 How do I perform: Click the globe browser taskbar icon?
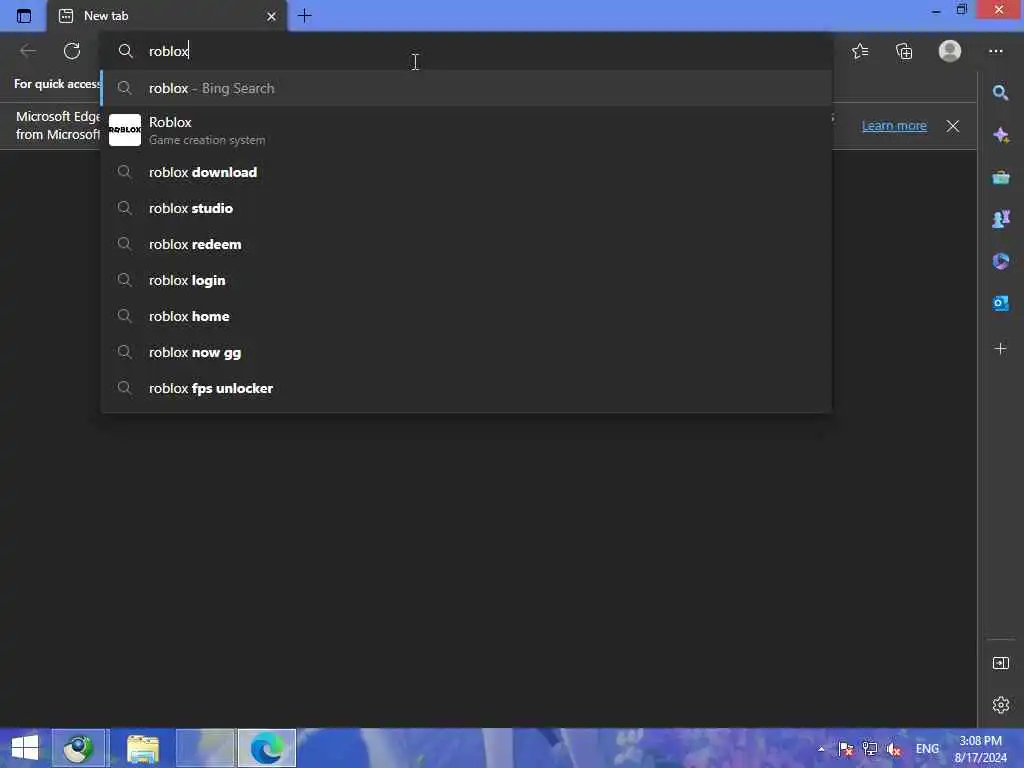78,748
